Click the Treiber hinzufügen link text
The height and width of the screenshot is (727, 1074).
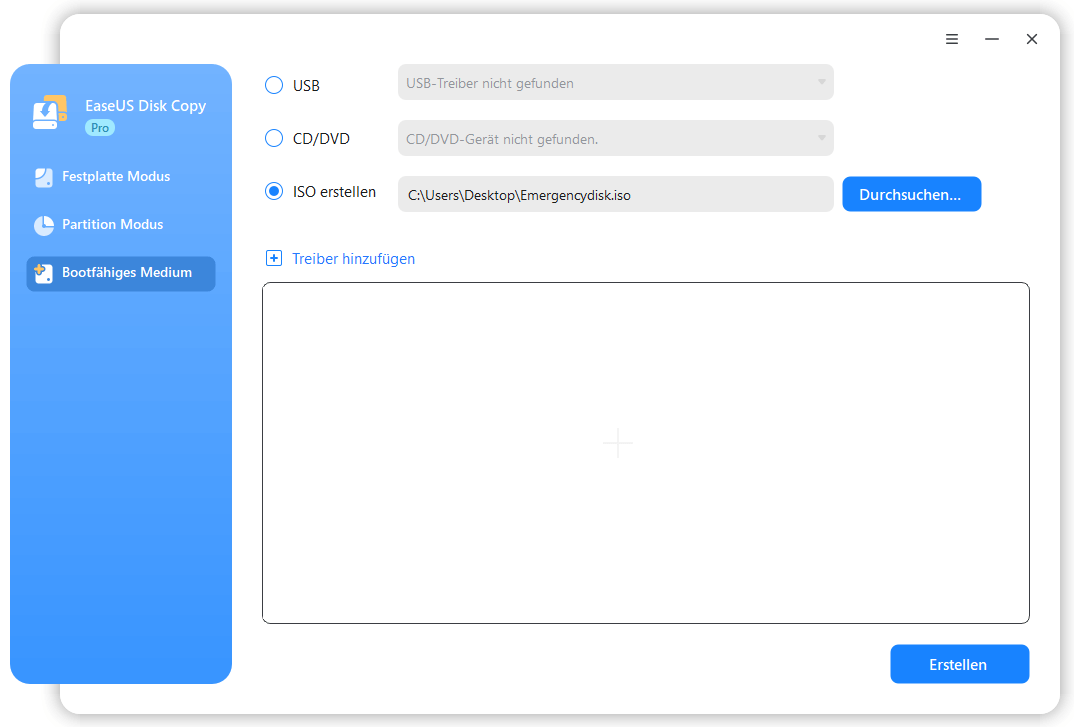point(353,259)
